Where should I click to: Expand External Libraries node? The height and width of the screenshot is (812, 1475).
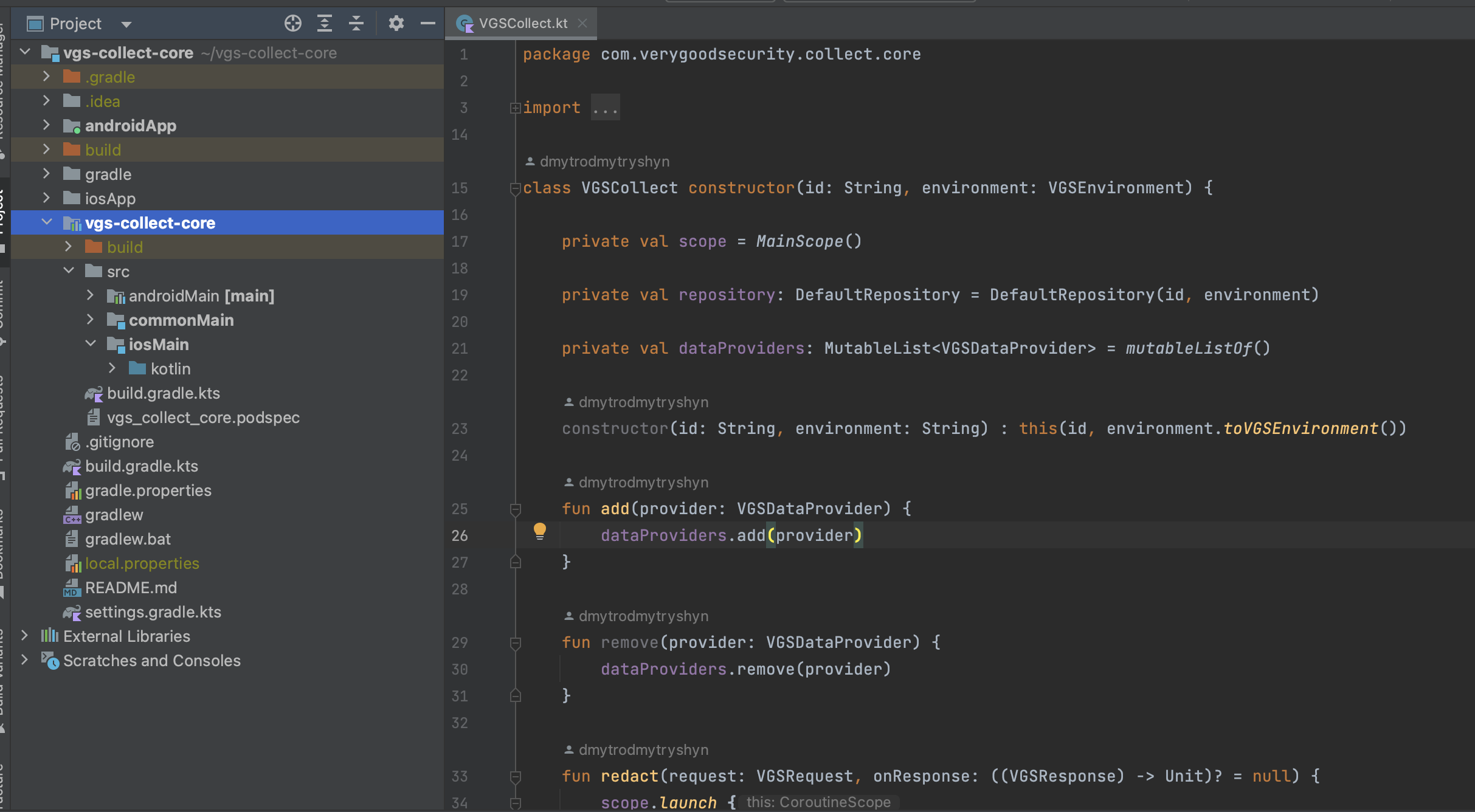(24, 636)
